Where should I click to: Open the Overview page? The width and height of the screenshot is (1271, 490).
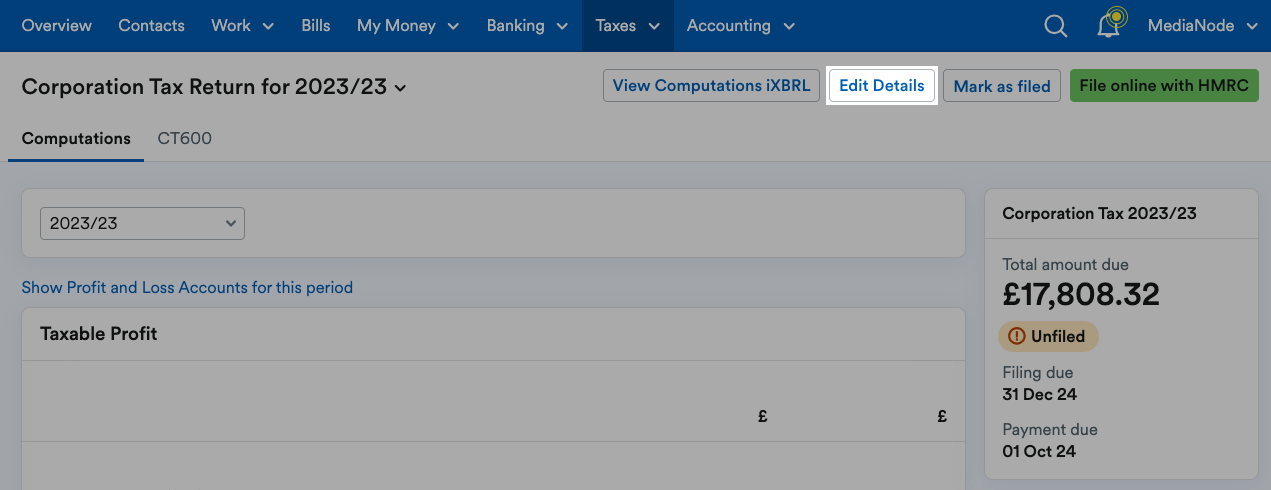pos(56,26)
